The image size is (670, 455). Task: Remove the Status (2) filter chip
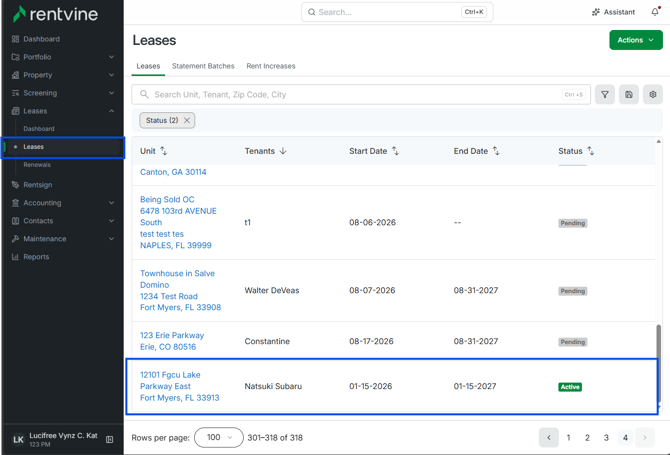[x=187, y=120]
